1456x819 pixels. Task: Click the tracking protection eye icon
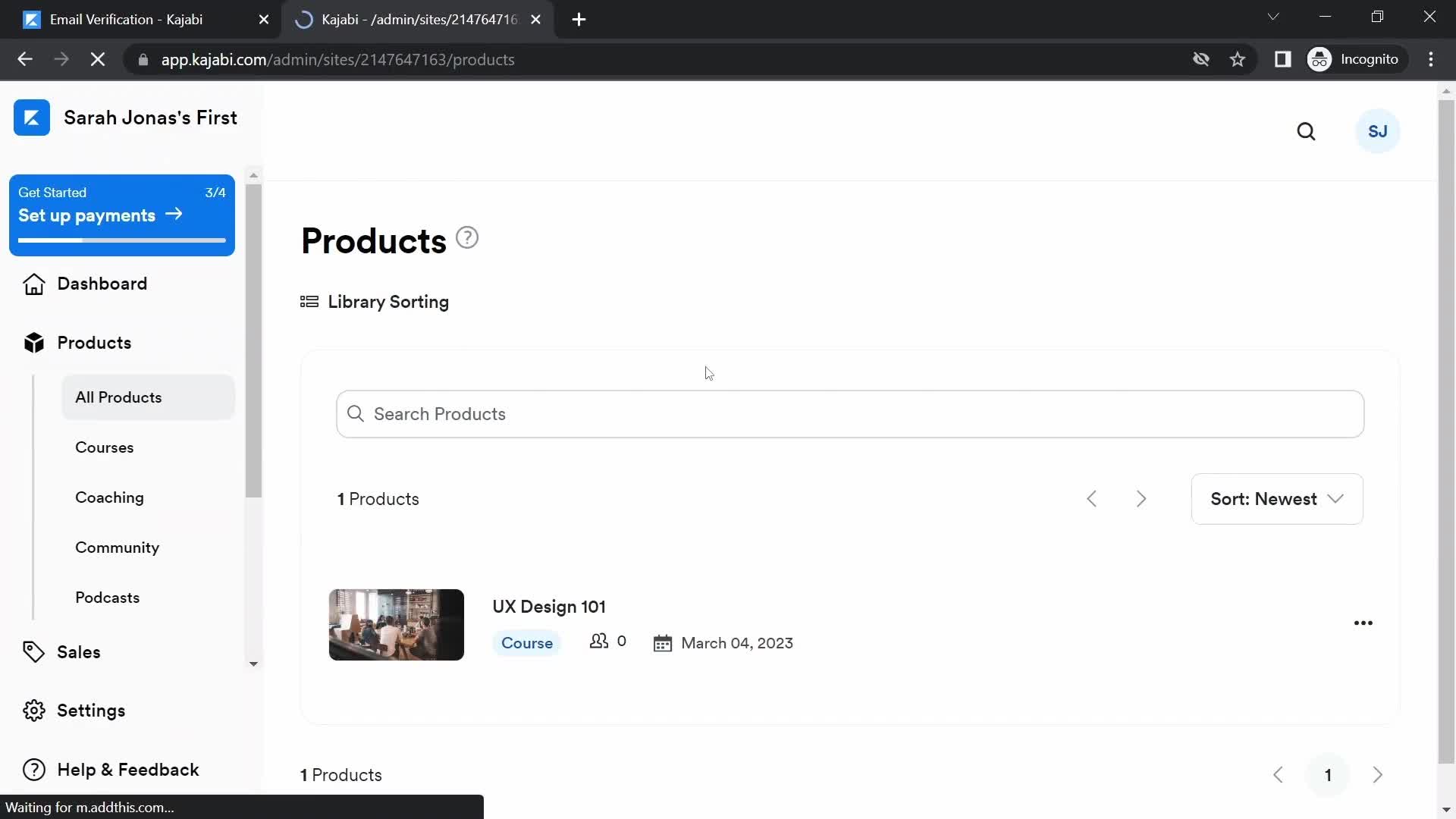pos(1200,60)
